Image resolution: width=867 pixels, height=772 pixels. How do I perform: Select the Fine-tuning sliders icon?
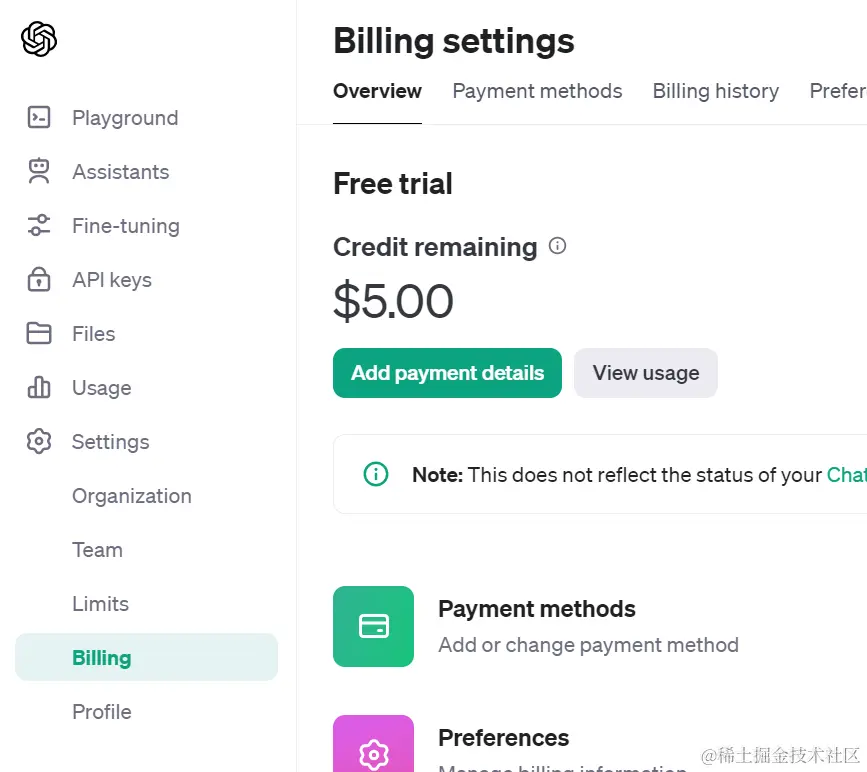click(39, 226)
